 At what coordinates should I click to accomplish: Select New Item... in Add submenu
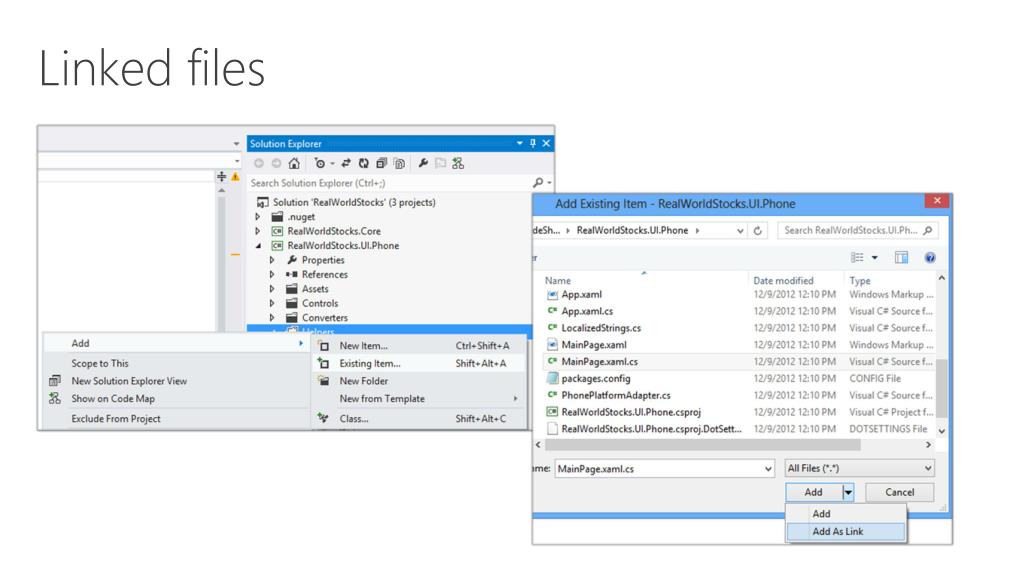tap(419, 346)
